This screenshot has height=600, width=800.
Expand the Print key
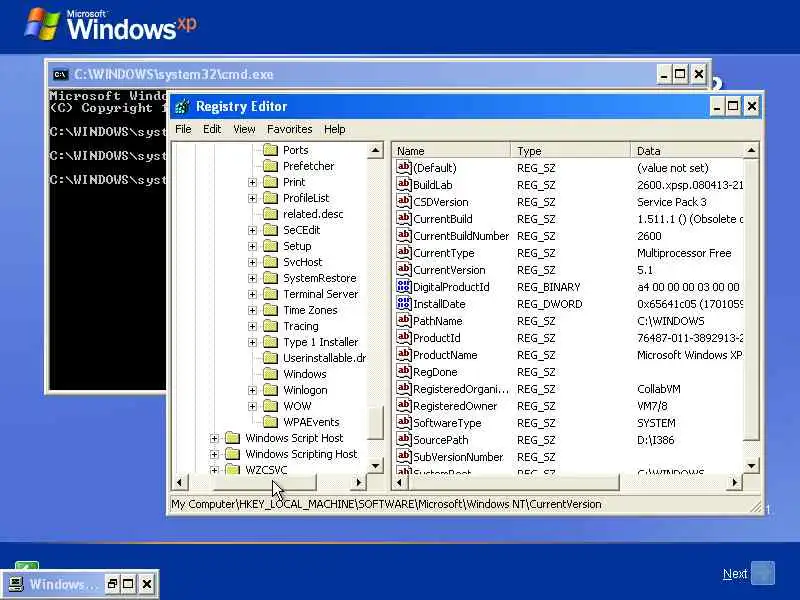coord(252,182)
